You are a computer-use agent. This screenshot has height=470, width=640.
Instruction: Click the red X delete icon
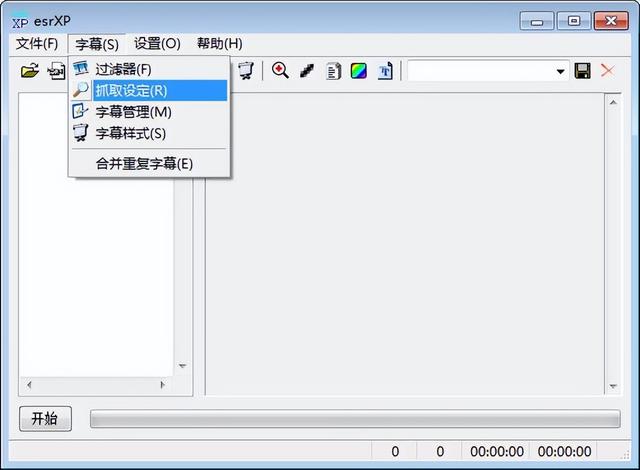[607, 71]
